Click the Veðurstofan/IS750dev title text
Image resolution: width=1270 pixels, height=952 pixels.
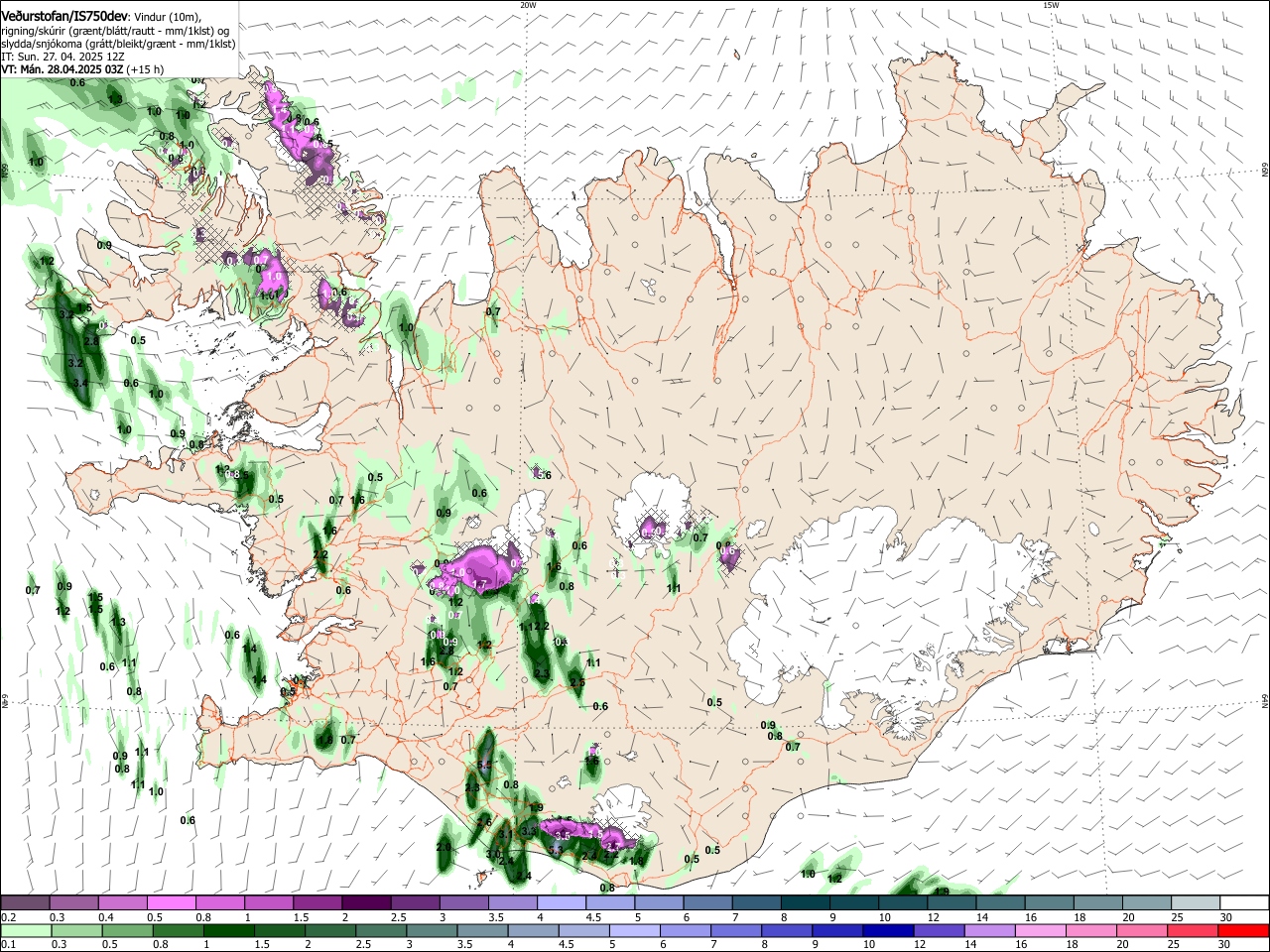point(64,15)
